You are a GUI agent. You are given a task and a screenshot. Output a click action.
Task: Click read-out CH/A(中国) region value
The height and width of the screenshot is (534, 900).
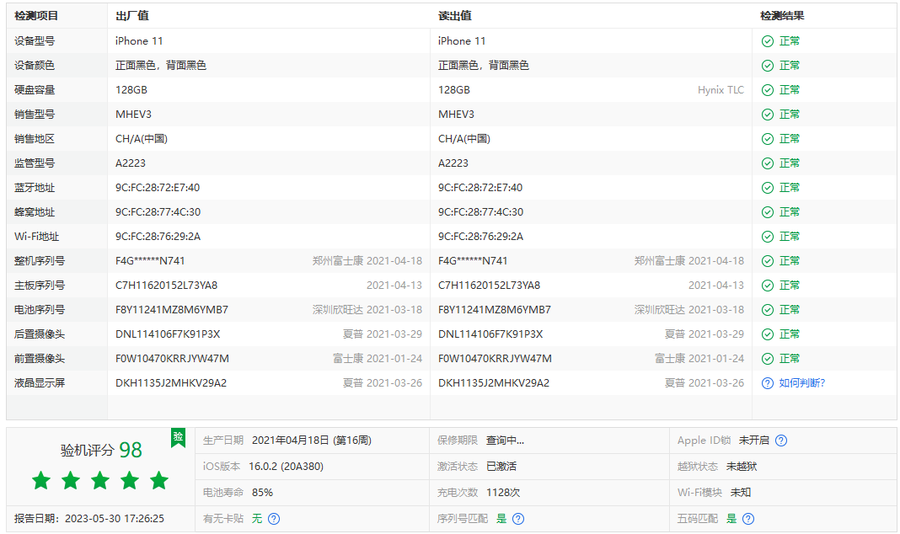tap(464, 139)
